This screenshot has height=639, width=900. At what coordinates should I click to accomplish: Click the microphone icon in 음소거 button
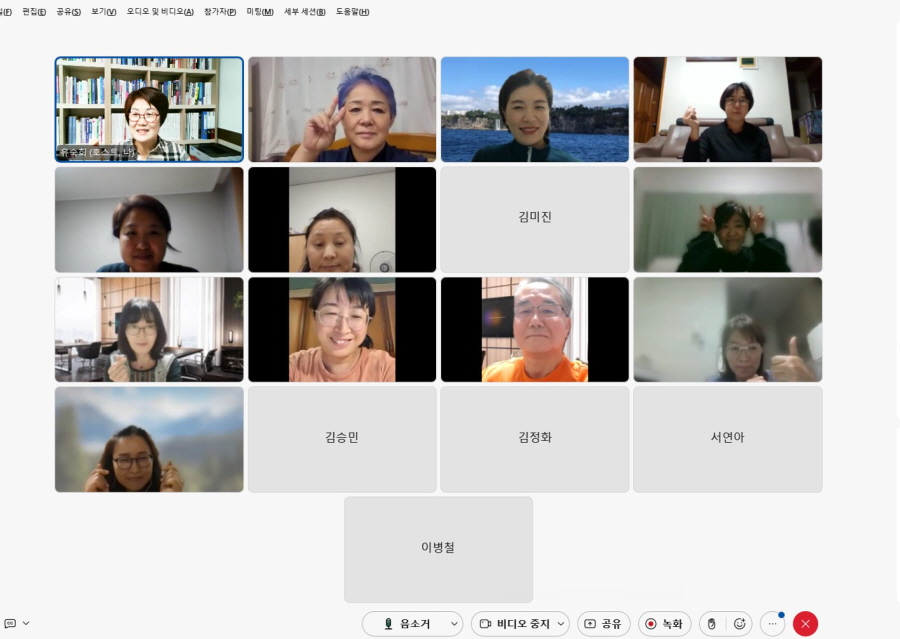[388, 624]
